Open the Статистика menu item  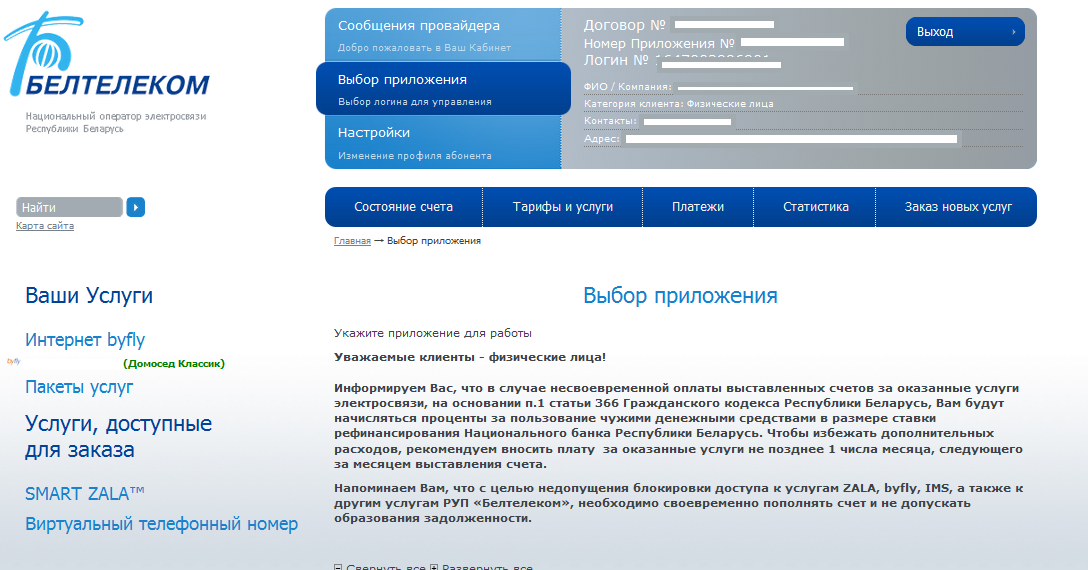[x=815, y=207]
